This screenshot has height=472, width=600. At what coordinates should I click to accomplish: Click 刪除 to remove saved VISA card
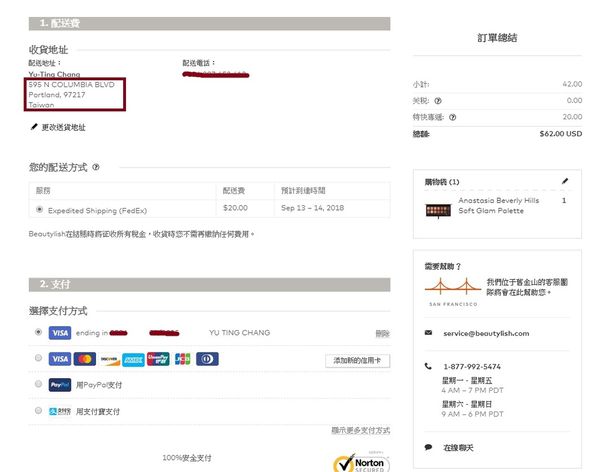coord(382,332)
